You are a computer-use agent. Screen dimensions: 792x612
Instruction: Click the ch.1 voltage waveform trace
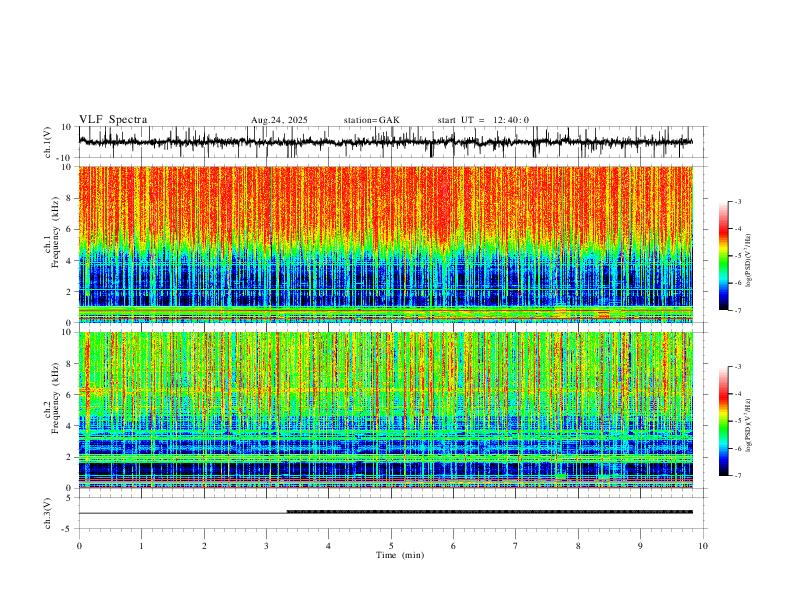(x=385, y=142)
